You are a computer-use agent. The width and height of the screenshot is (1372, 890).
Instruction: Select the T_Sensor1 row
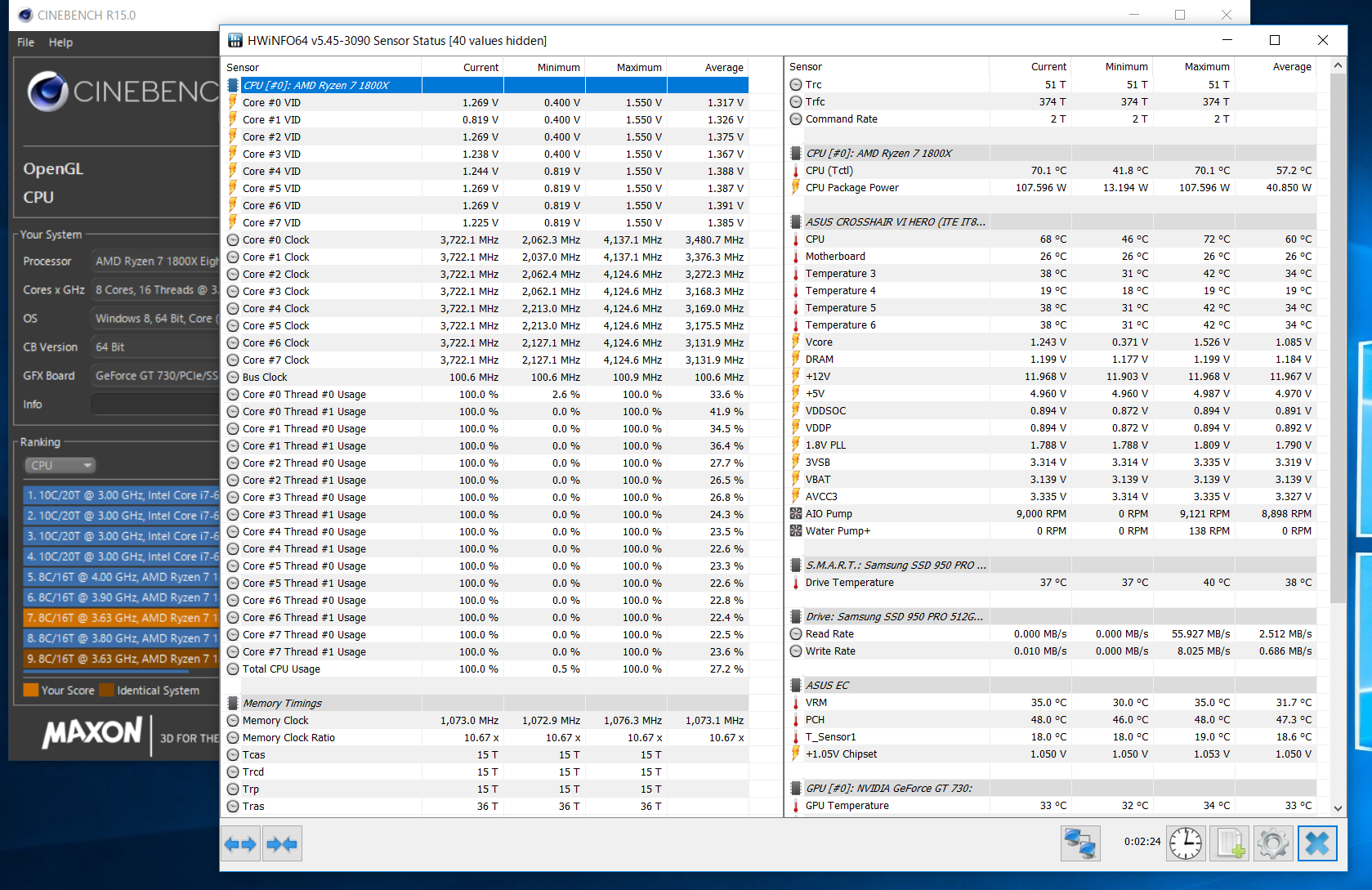point(1052,736)
